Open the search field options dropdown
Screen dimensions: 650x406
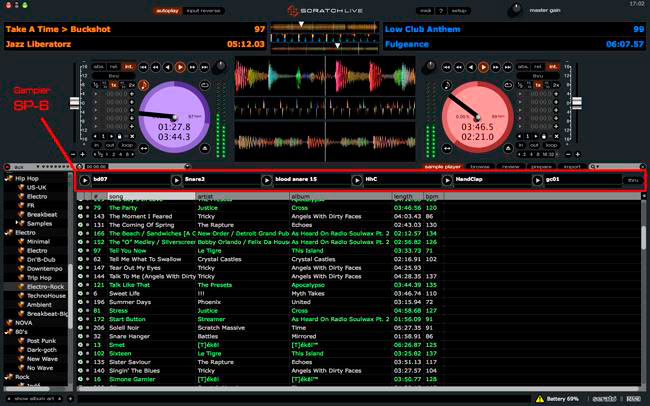coord(595,167)
